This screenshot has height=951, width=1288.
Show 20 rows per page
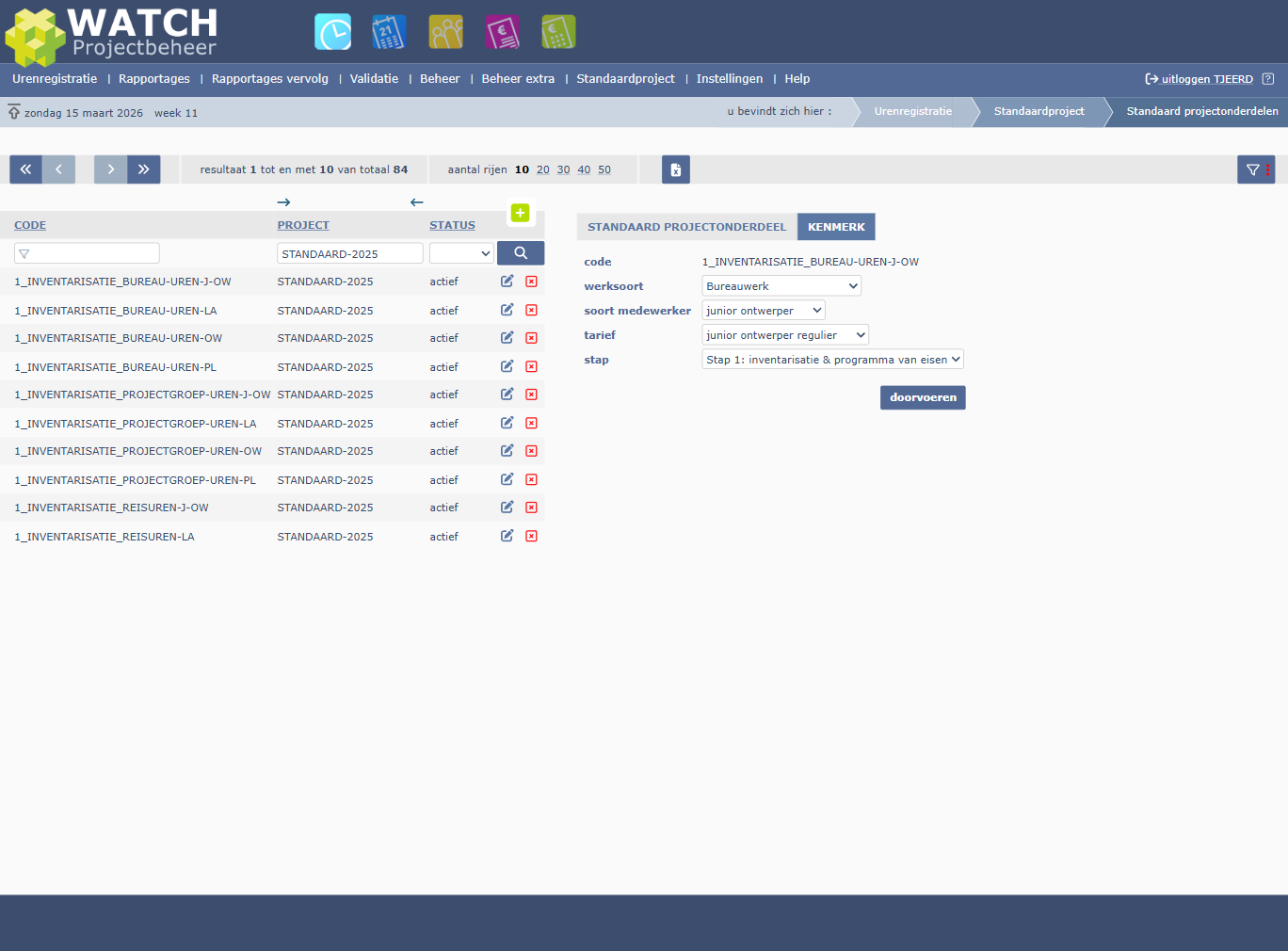point(542,169)
